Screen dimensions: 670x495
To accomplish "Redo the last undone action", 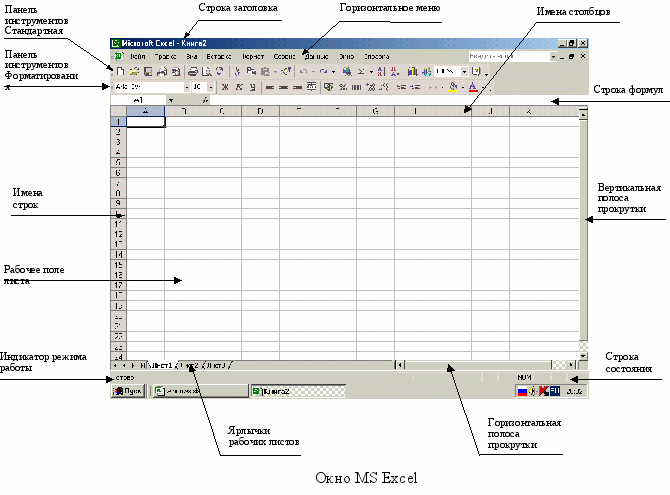I will (x=323, y=71).
